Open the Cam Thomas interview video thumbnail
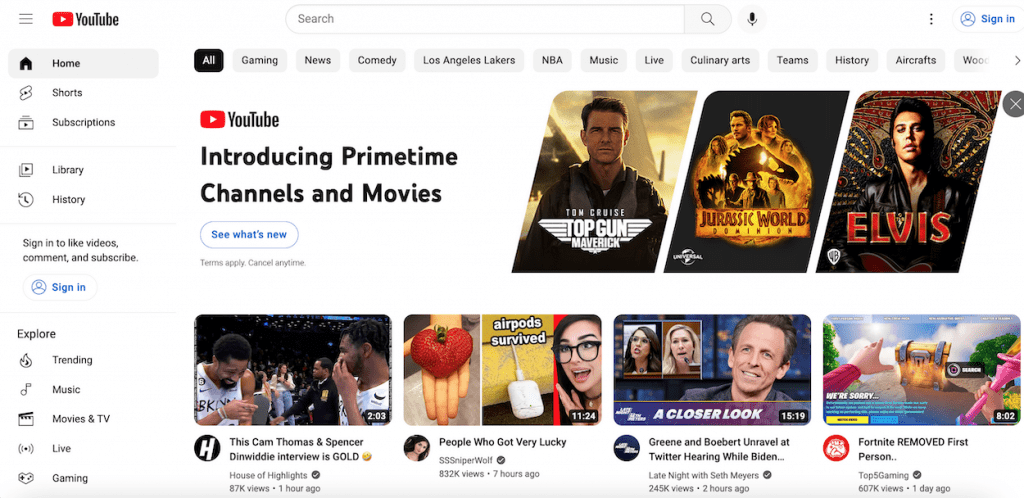This screenshot has width=1024, height=498. coord(293,370)
